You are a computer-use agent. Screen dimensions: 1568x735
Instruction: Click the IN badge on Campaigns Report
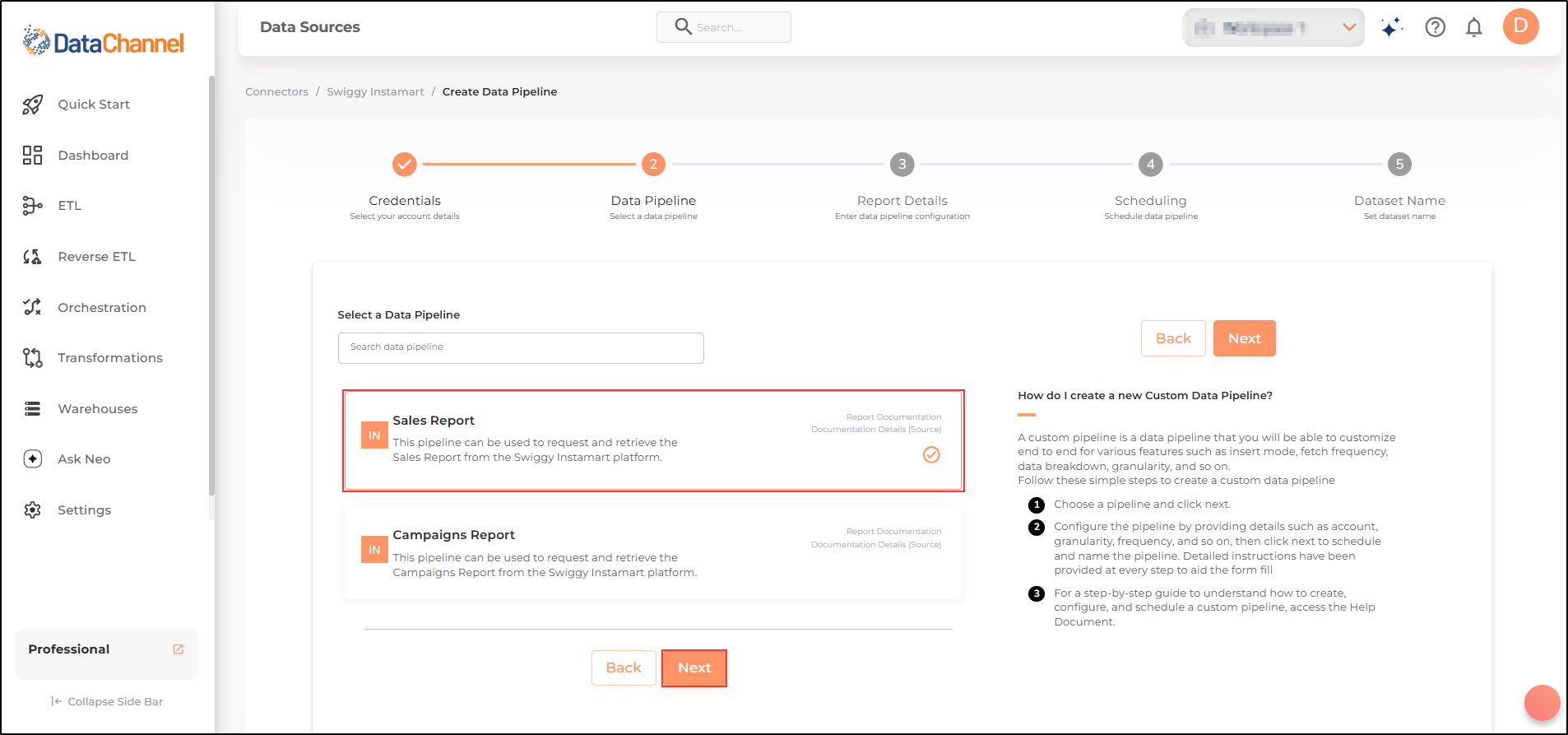click(x=374, y=550)
